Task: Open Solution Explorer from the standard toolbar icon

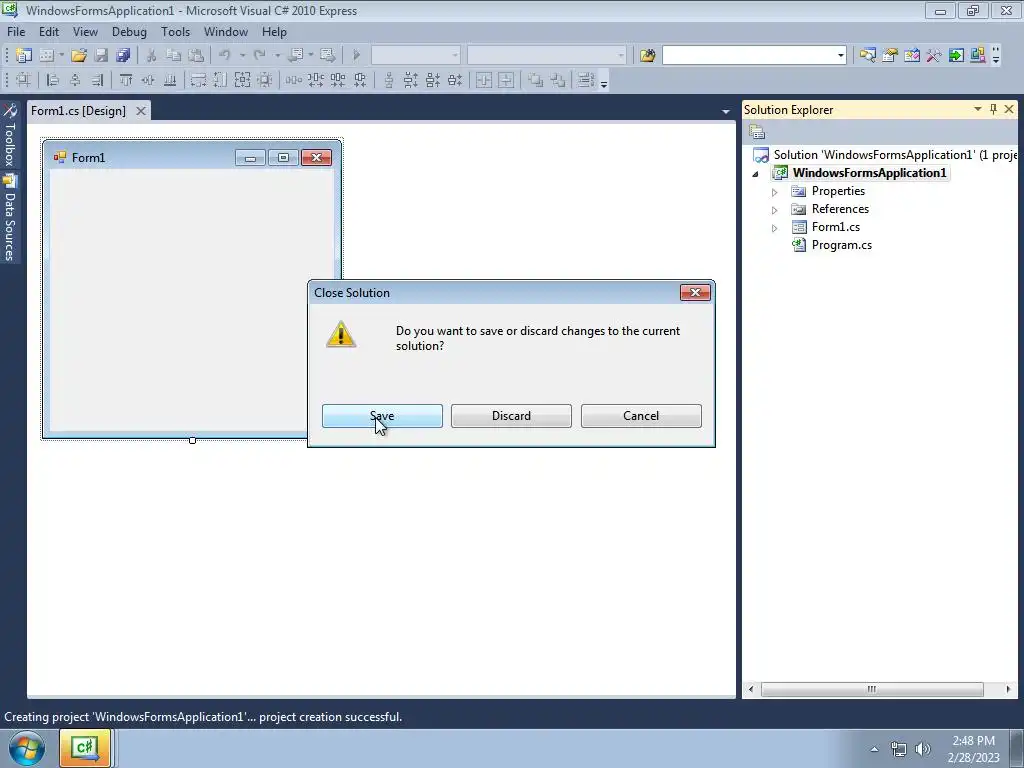Action: click(867, 56)
